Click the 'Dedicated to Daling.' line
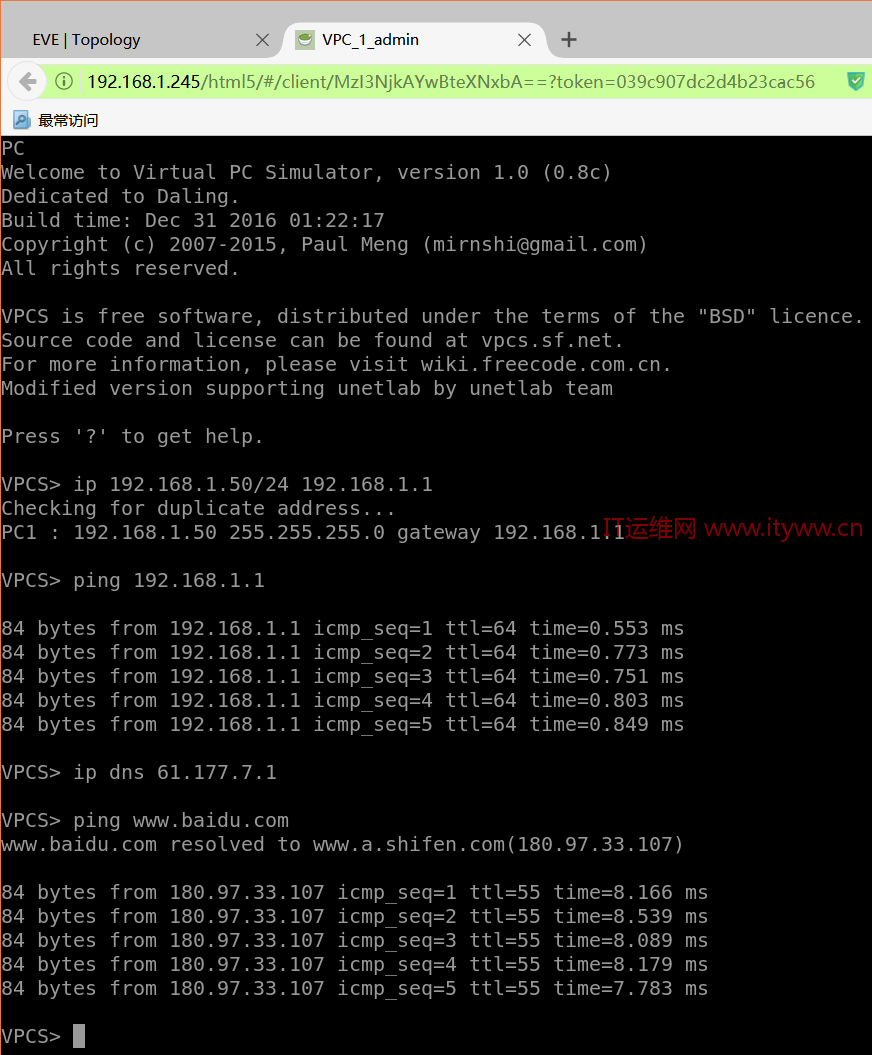 tap(120, 196)
